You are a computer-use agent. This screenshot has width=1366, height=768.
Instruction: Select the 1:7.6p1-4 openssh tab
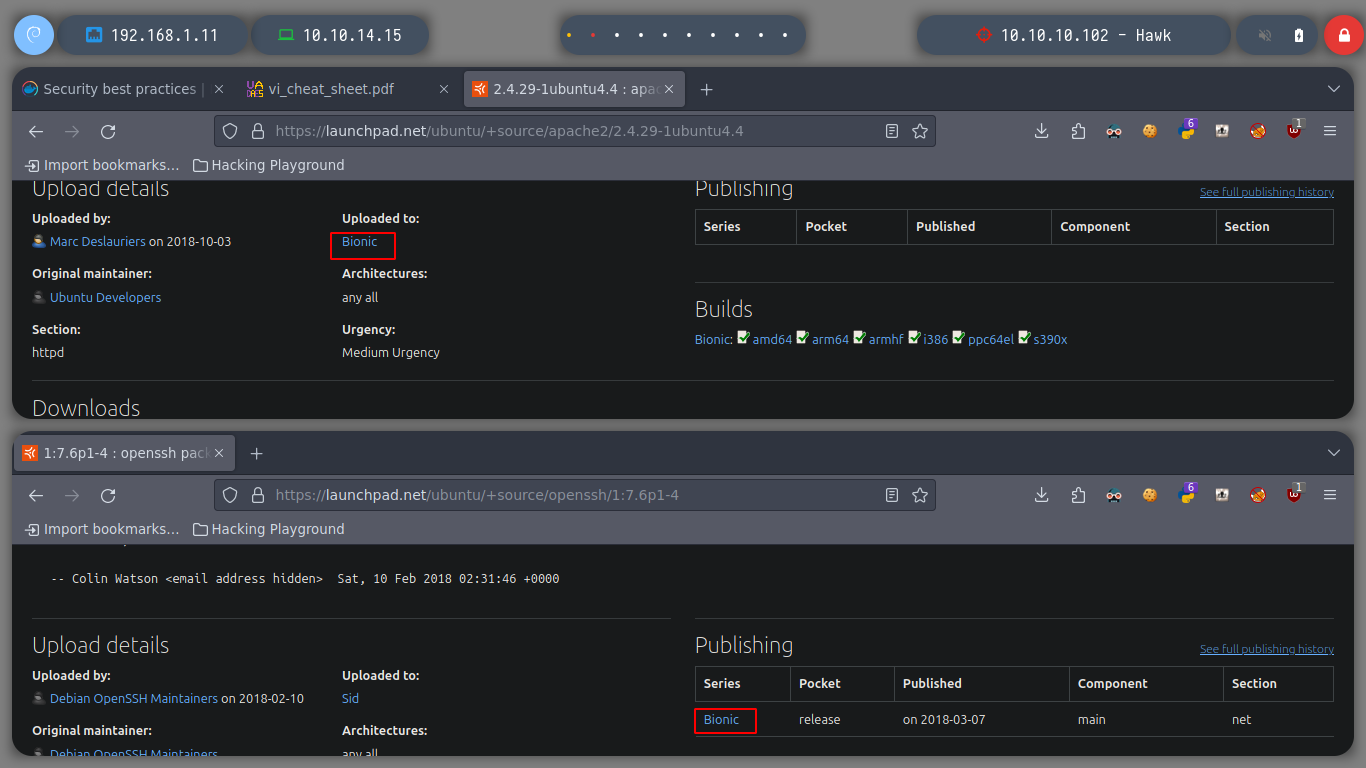click(124, 453)
